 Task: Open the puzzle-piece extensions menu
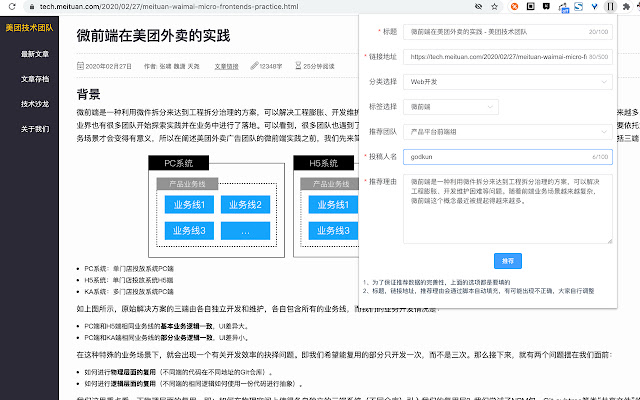pos(627,7)
